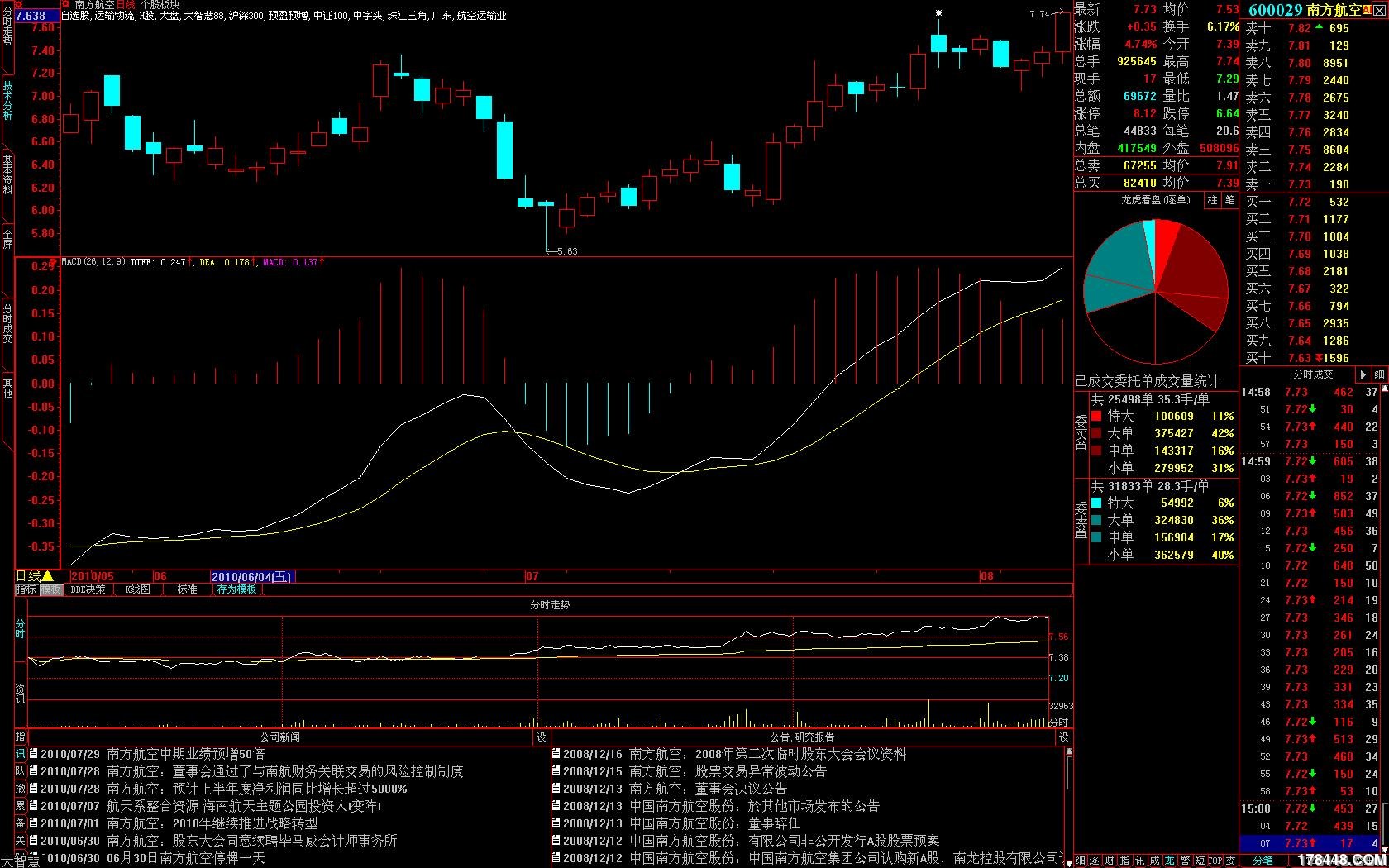Open news 南方航空中期业绩预增50倍
This screenshot has height=868, width=1389.
[185, 754]
